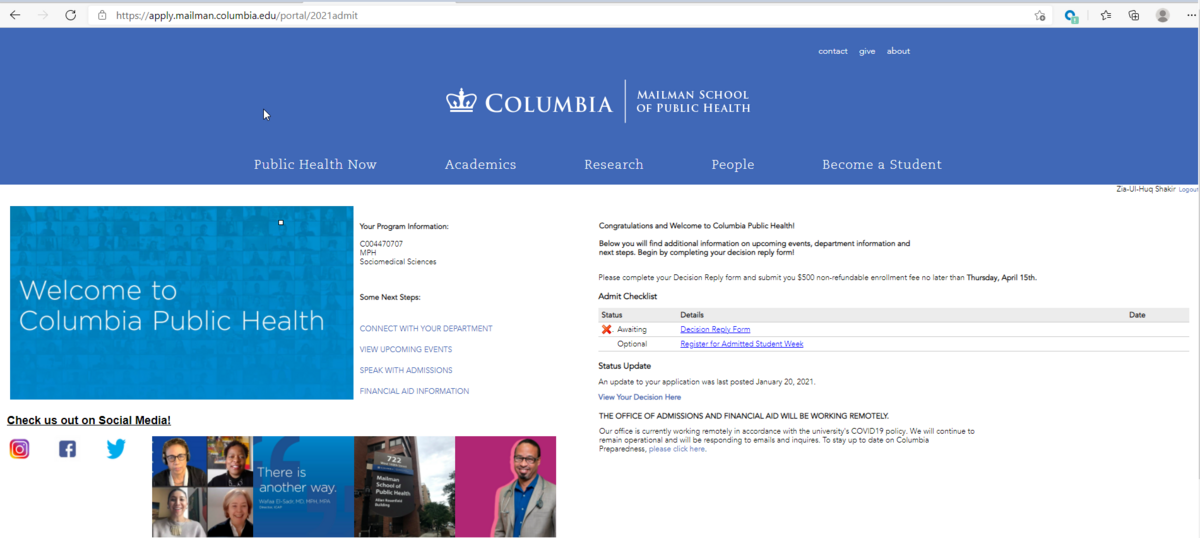This screenshot has height=538, width=1200.
Task: Click the browser refresh button
Action: [70, 15]
